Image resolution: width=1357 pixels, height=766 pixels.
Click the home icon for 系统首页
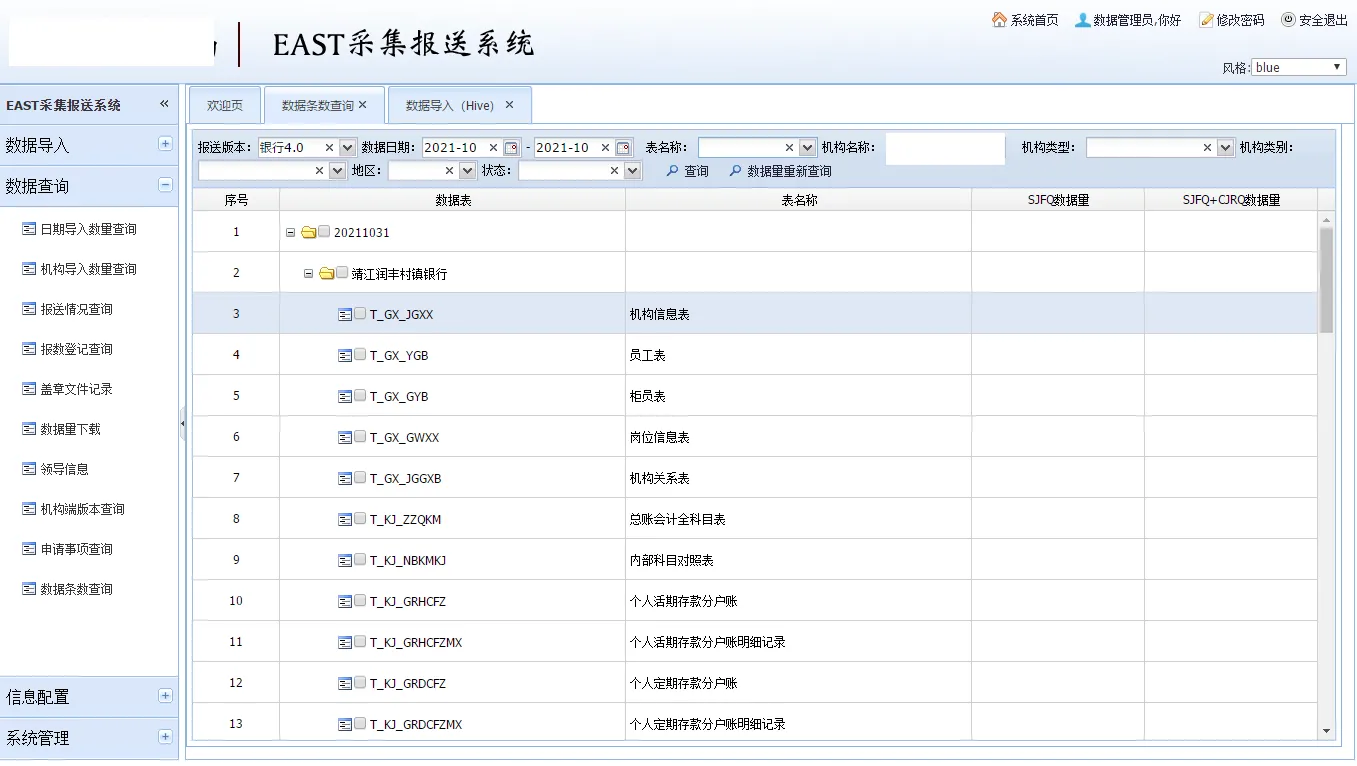click(x=999, y=20)
